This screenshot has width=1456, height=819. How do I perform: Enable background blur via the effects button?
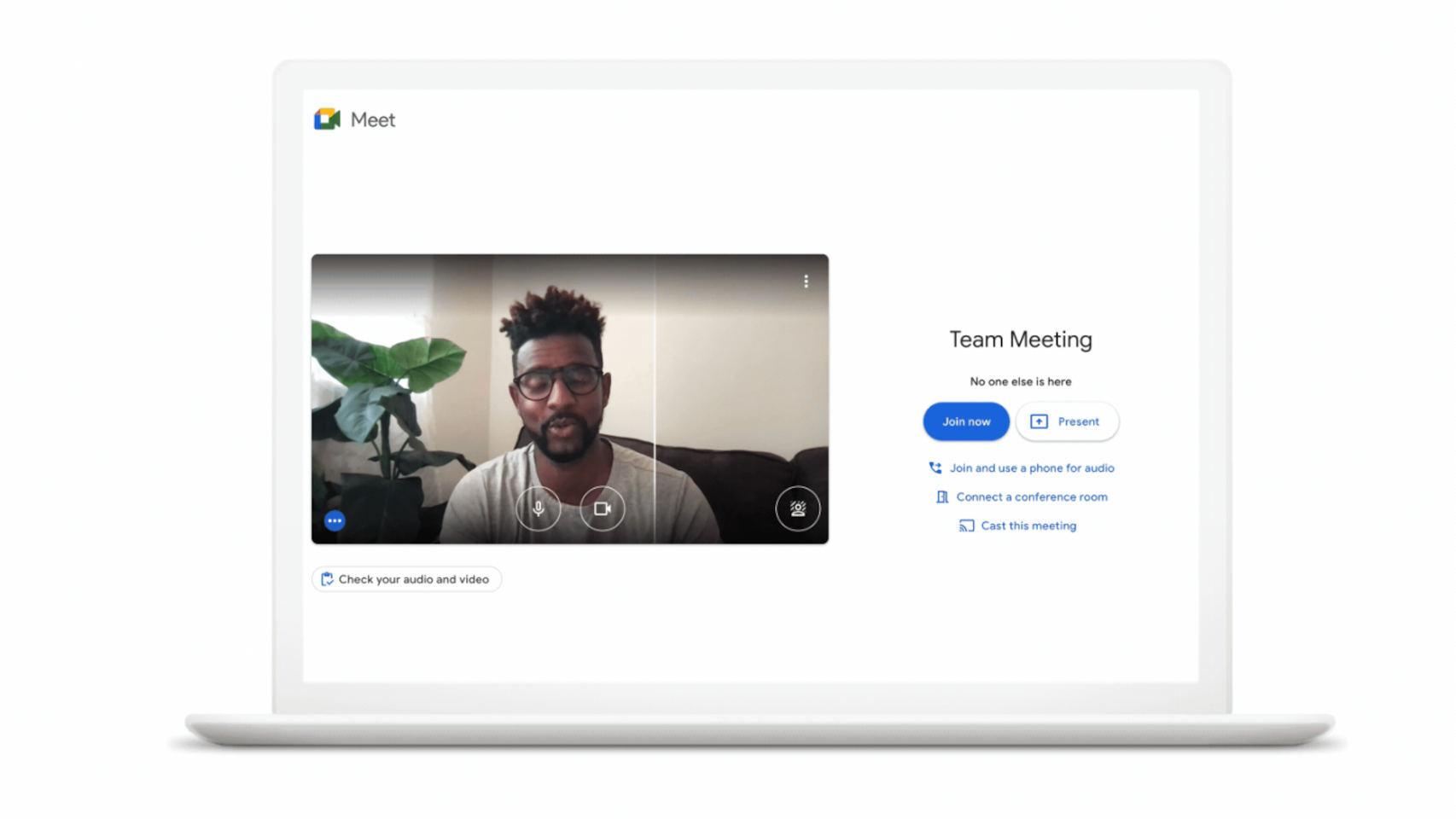click(797, 508)
